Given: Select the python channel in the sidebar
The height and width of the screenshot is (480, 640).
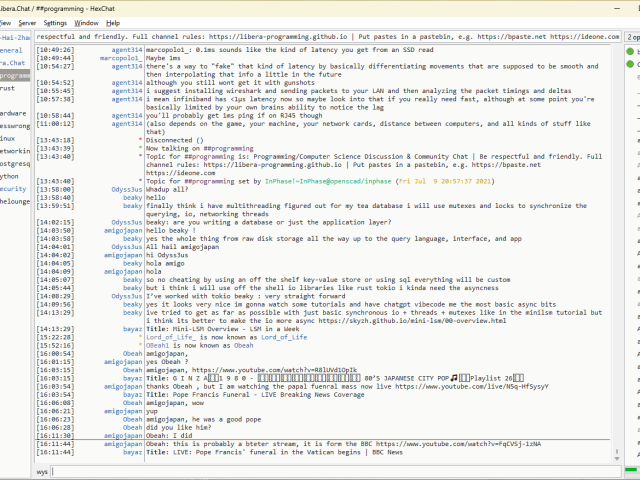Looking at the screenshot, I should coord(10,175).
